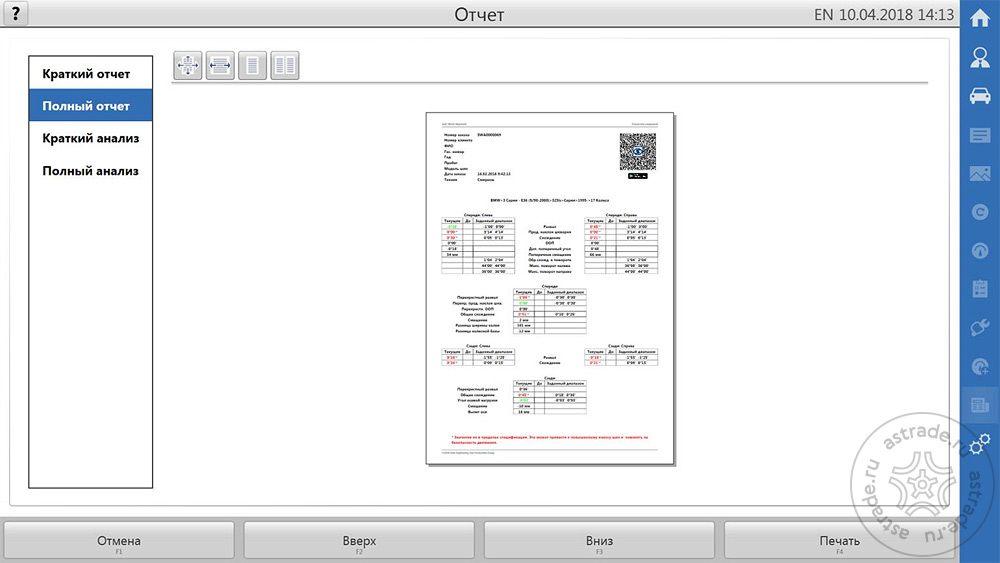Image resolution: width=1000 pixels, height=563 pixels.
Task: Open the customer profile icon in sidebar
Action: (980, 57)
